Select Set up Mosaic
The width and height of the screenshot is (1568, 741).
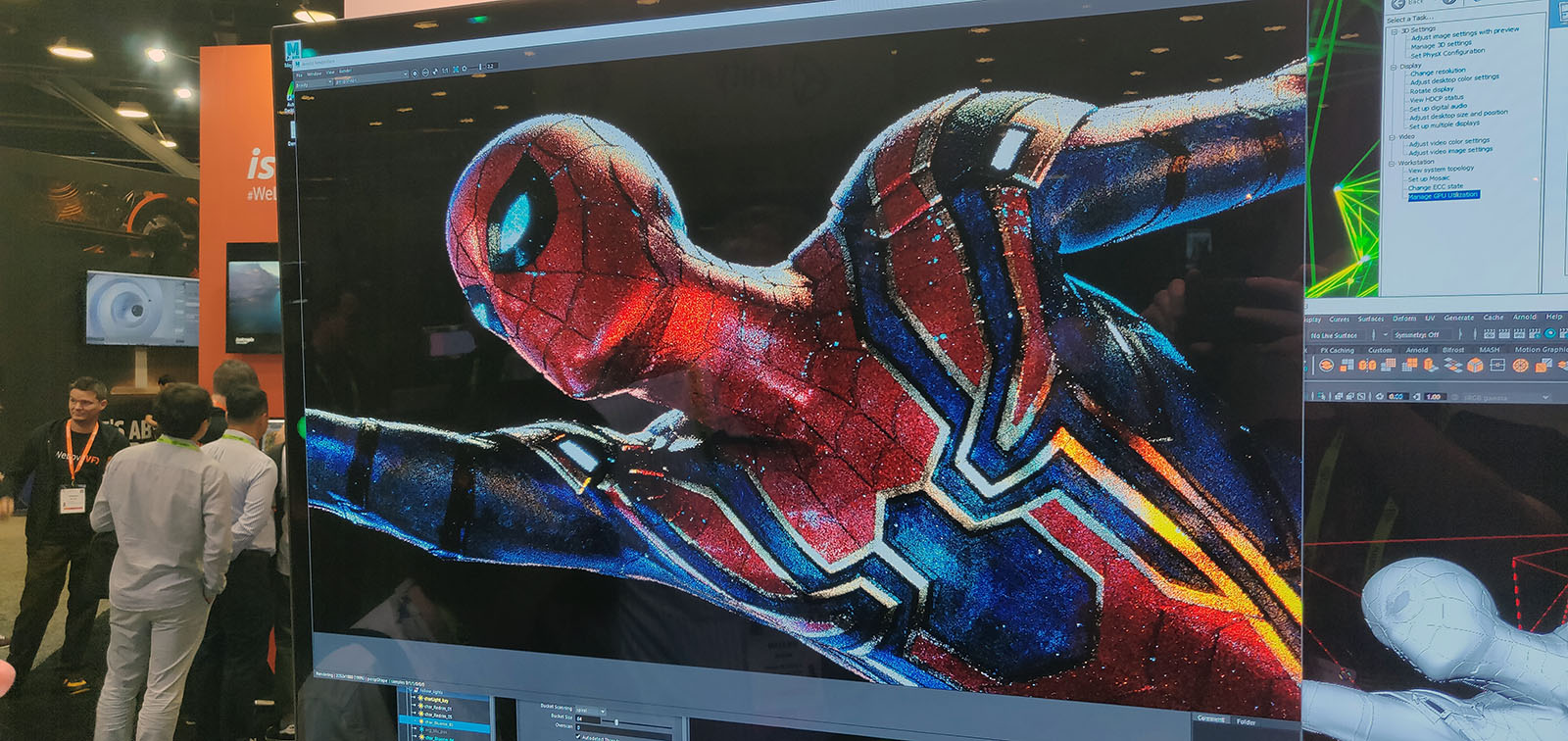[1429, 178]
